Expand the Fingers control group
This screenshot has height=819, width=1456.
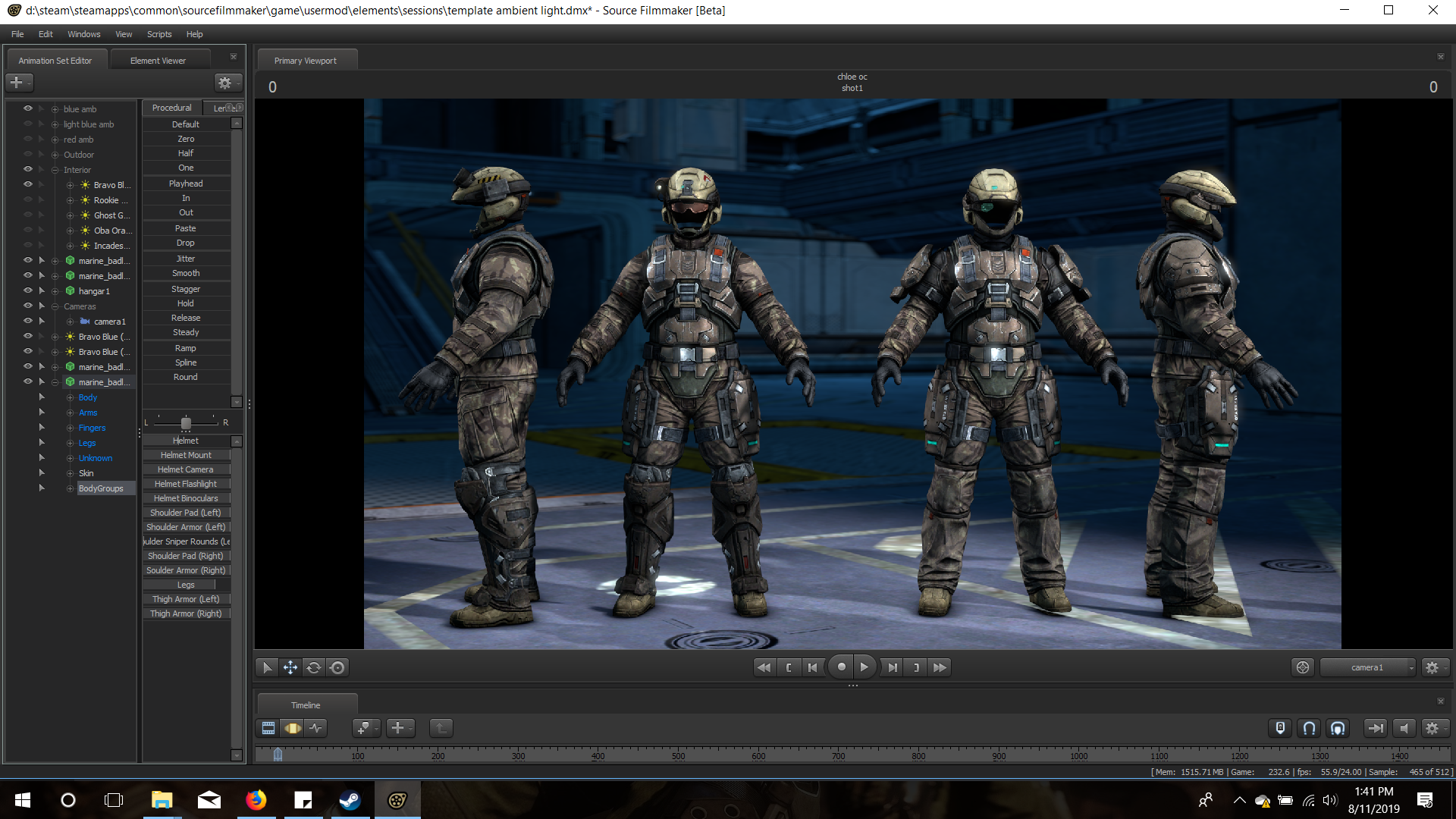pos(70,428)
